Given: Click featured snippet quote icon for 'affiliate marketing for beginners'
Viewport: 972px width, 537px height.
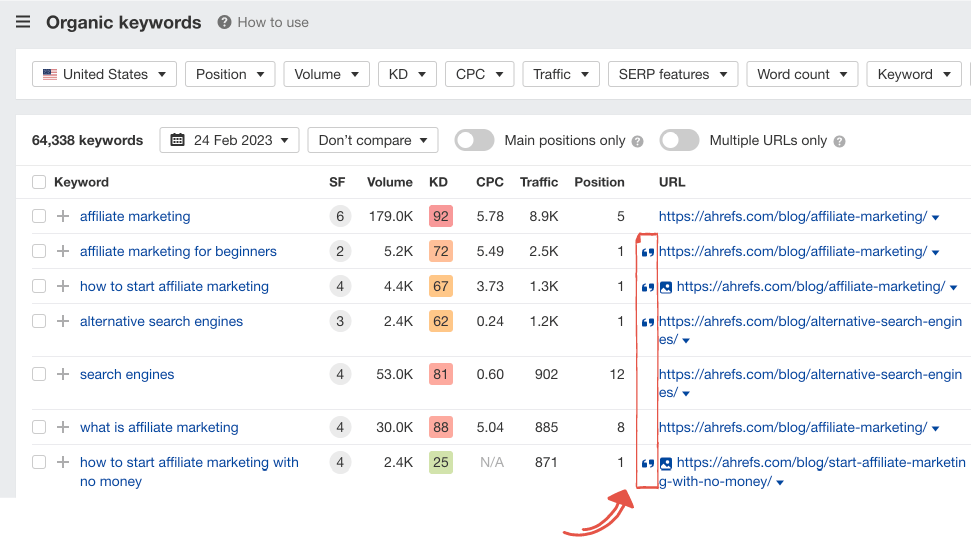Looking at the screenshot, I should [x=647, y=252].
